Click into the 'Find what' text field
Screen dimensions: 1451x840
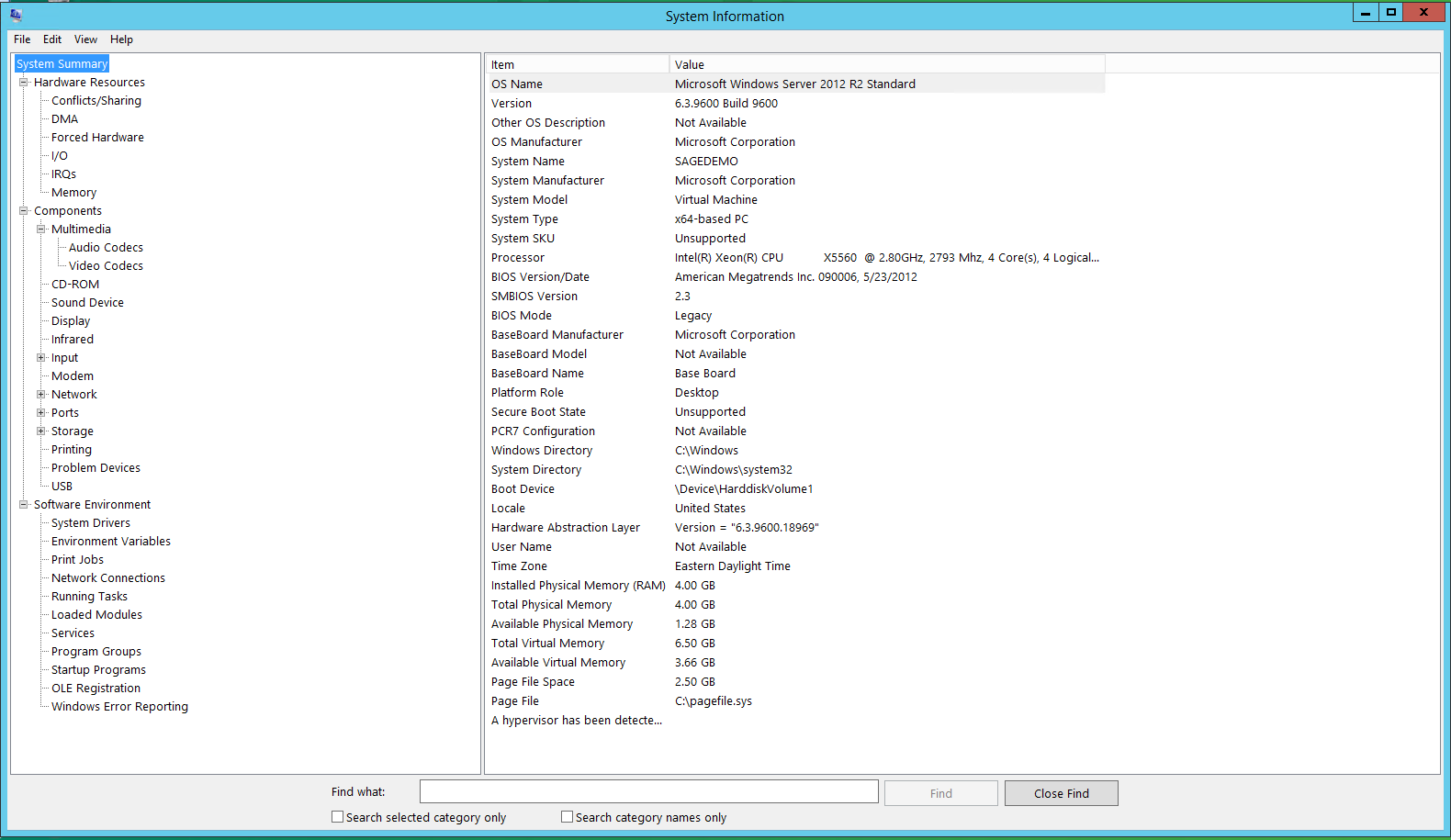click(648, 791)
